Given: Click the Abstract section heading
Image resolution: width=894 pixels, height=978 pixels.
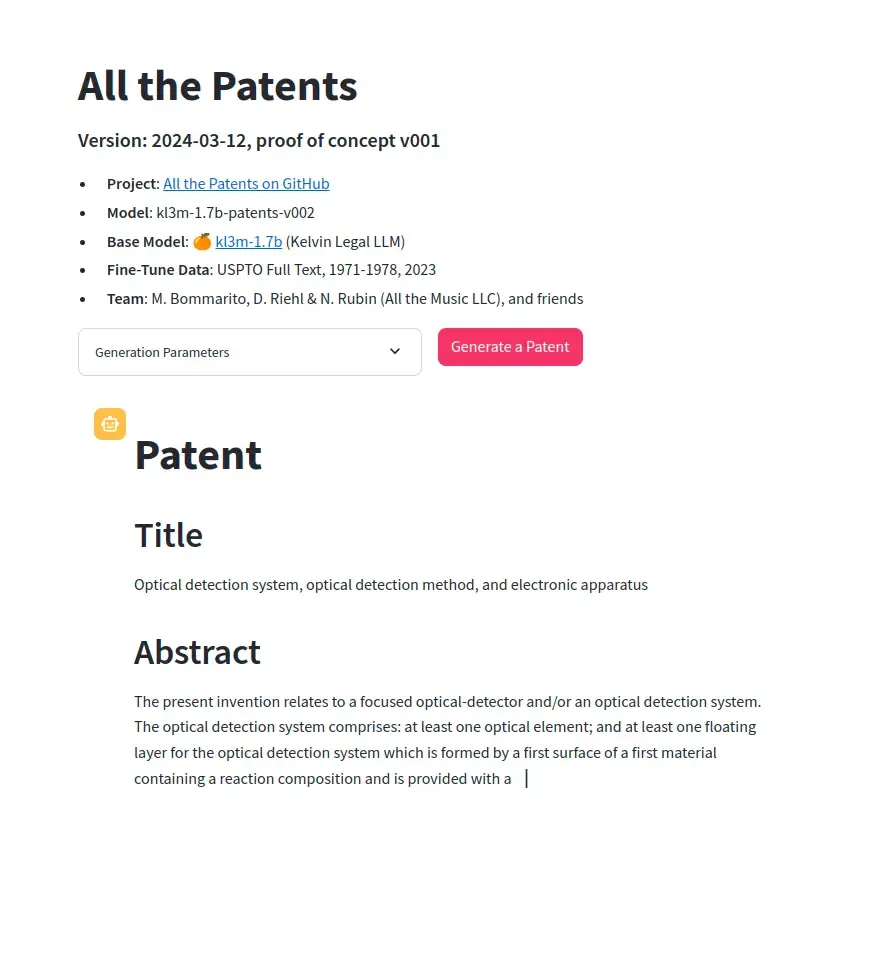Looking at the screenshot, I should tap(197, 652).
